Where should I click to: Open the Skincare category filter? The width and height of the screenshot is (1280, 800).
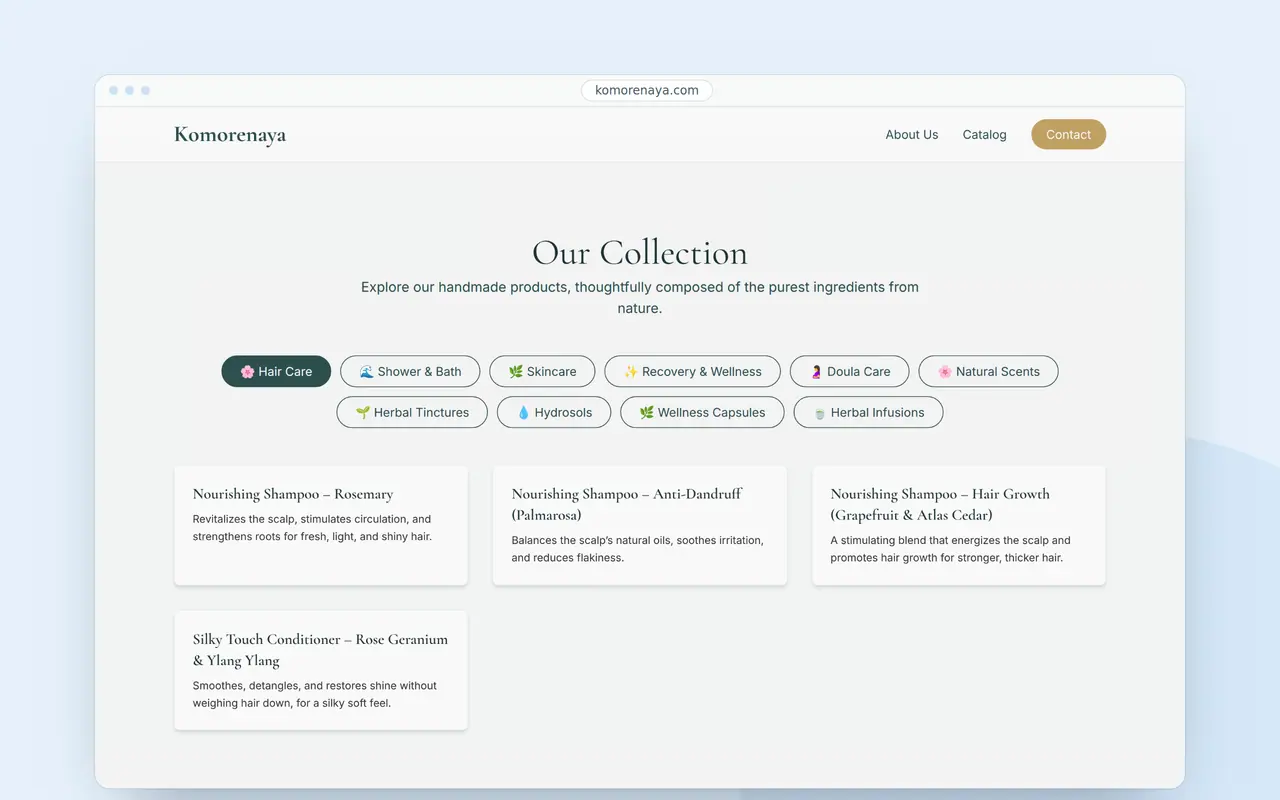click(542, 371)
